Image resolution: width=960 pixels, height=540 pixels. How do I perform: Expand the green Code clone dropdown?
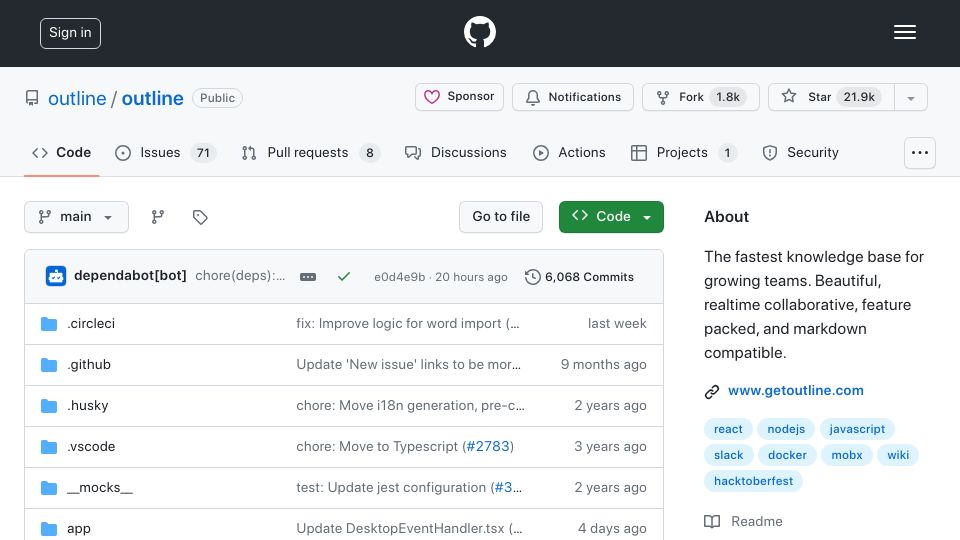tap(611, 217)
